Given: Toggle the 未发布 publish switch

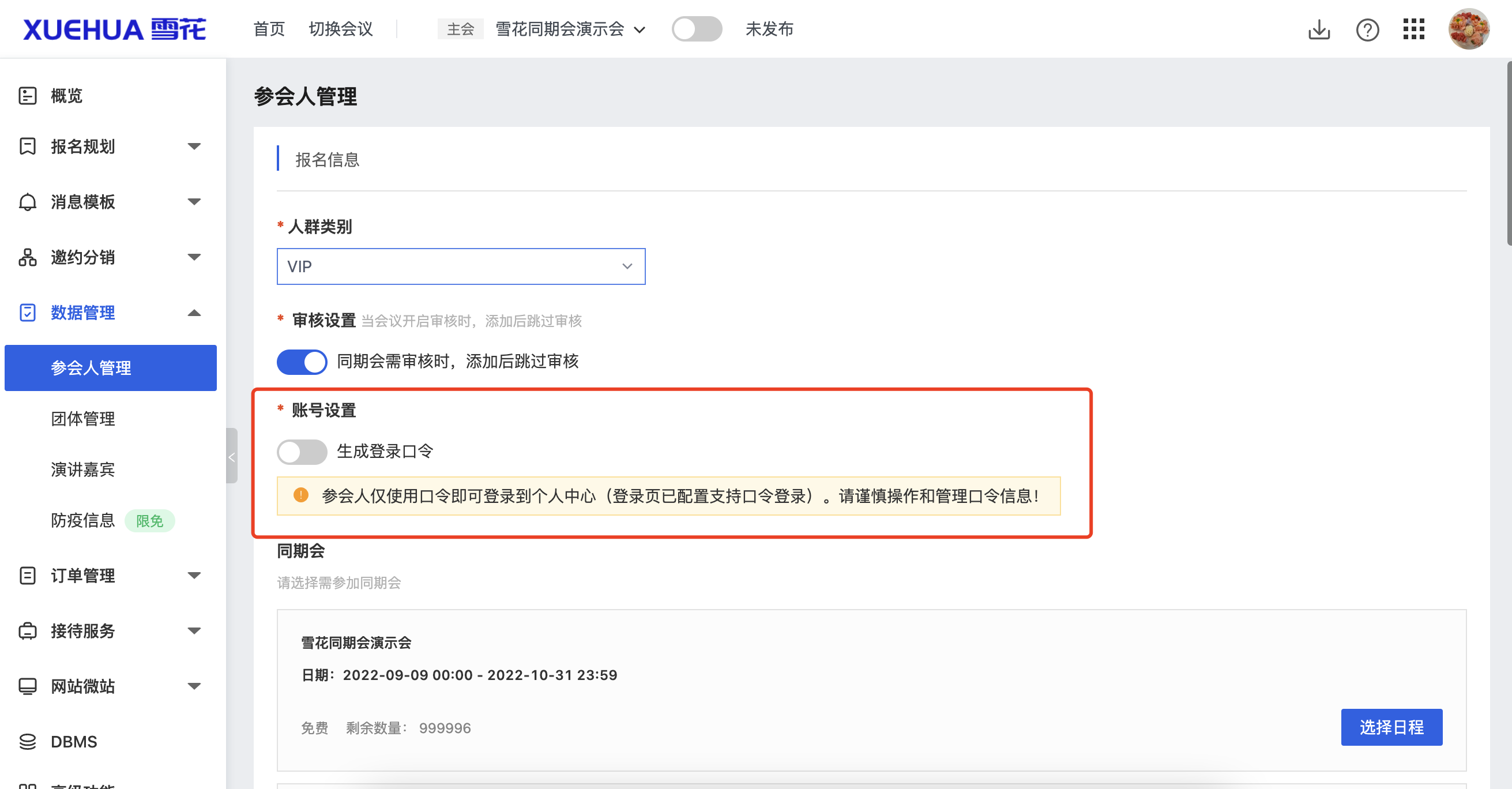Looking at the screenshot, I should click(697, 29).
